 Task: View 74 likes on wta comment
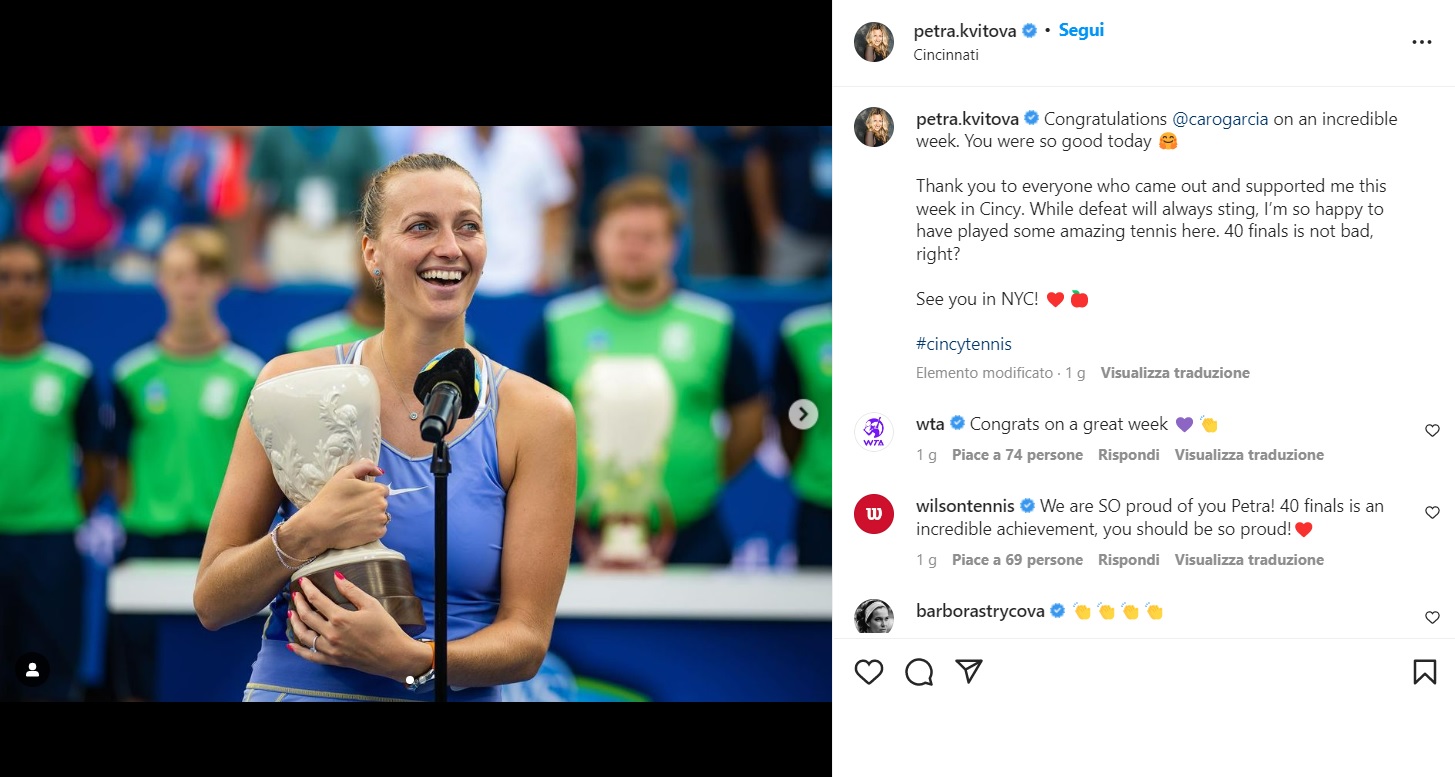(x=1017, y=455)
